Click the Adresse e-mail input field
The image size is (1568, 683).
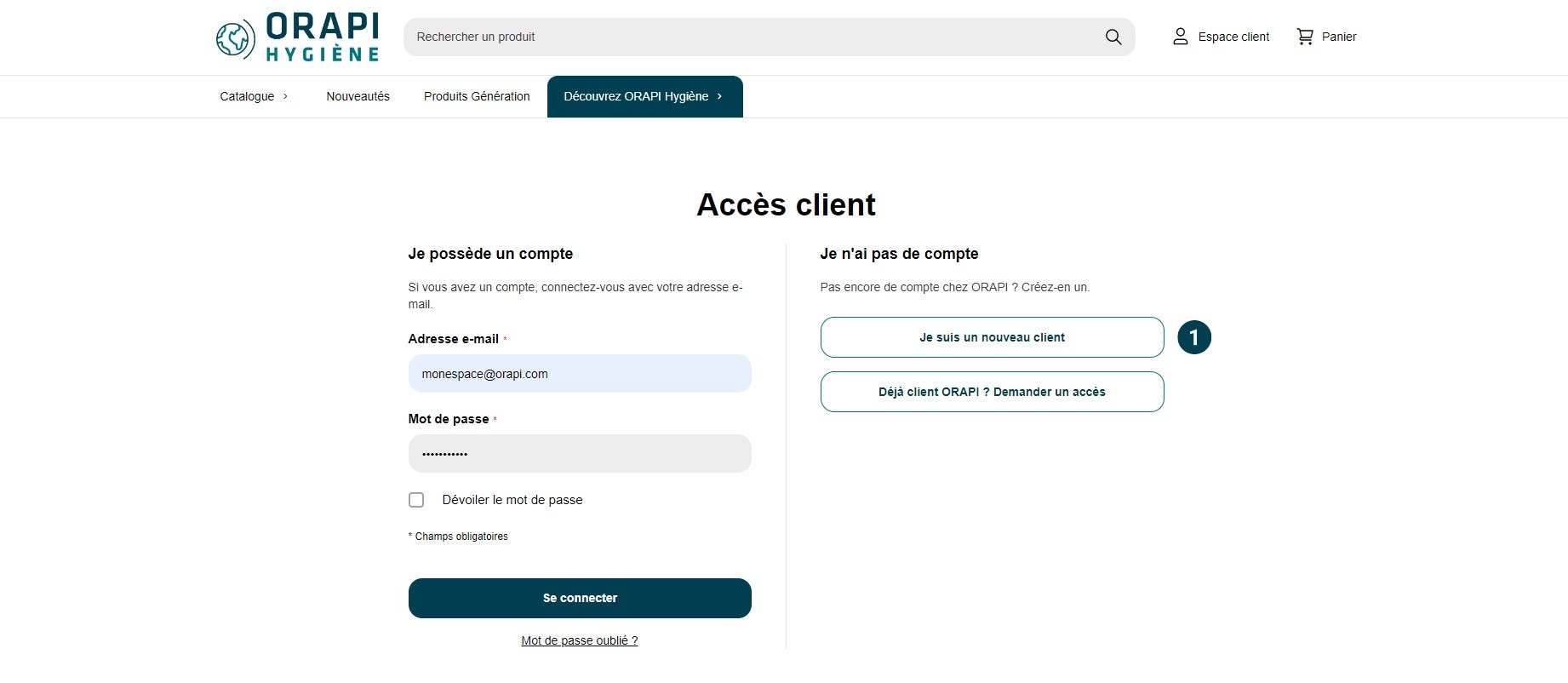pos(580,374)
